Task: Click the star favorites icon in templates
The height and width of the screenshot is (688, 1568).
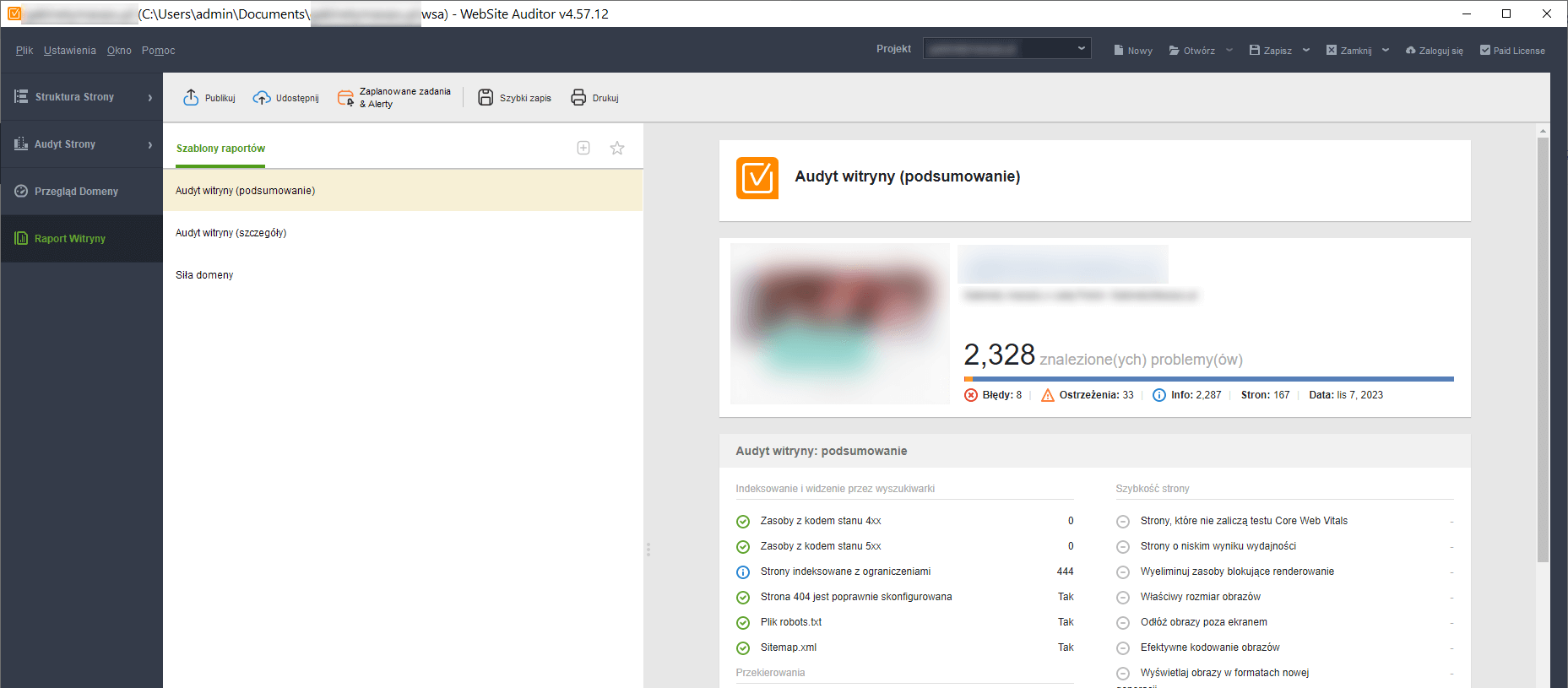Action: pyautogui.click(x=617, y=148)
